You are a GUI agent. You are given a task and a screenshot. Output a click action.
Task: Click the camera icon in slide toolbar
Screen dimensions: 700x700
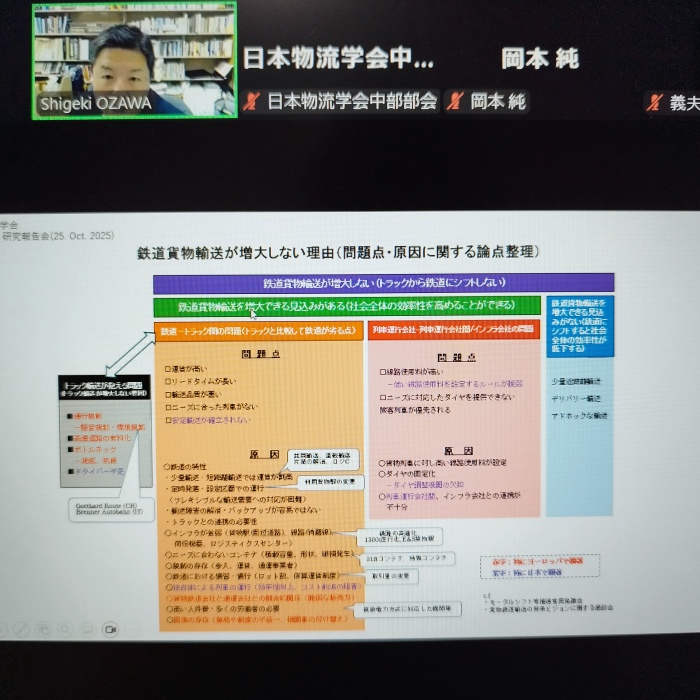[x=109, y=629]
